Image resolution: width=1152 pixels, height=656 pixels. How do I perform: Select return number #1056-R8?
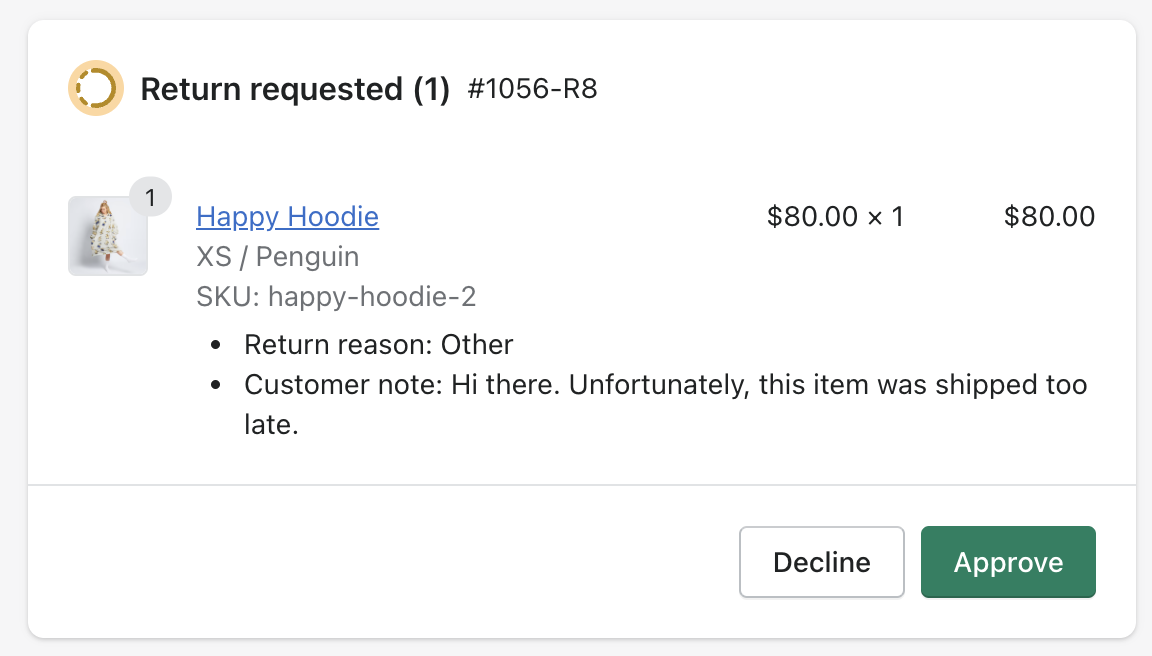pyautogui.click(x=532, y=89)
